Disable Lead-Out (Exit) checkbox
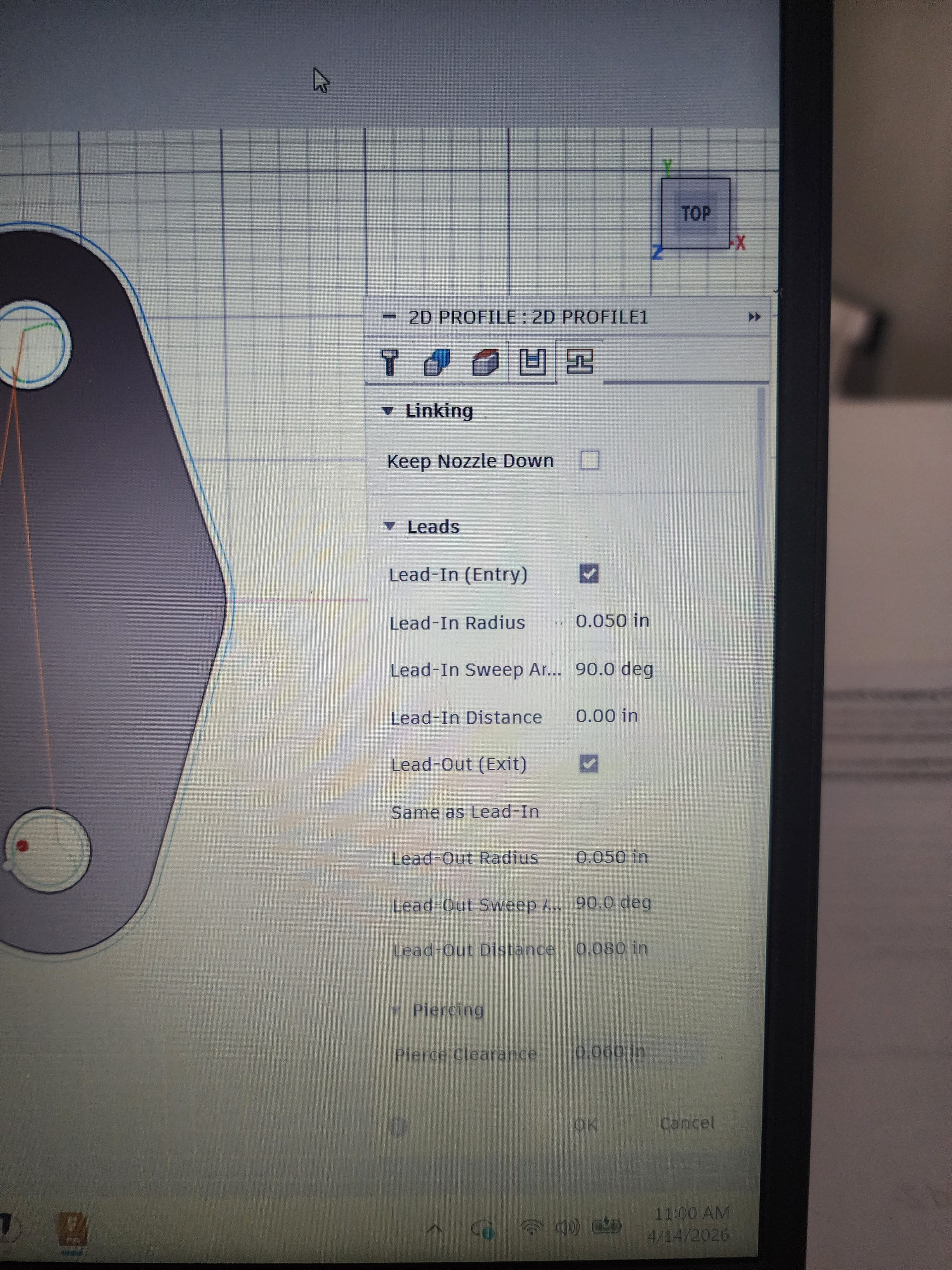The width and height of the screenshot is (952, 1270). (589, 763)
